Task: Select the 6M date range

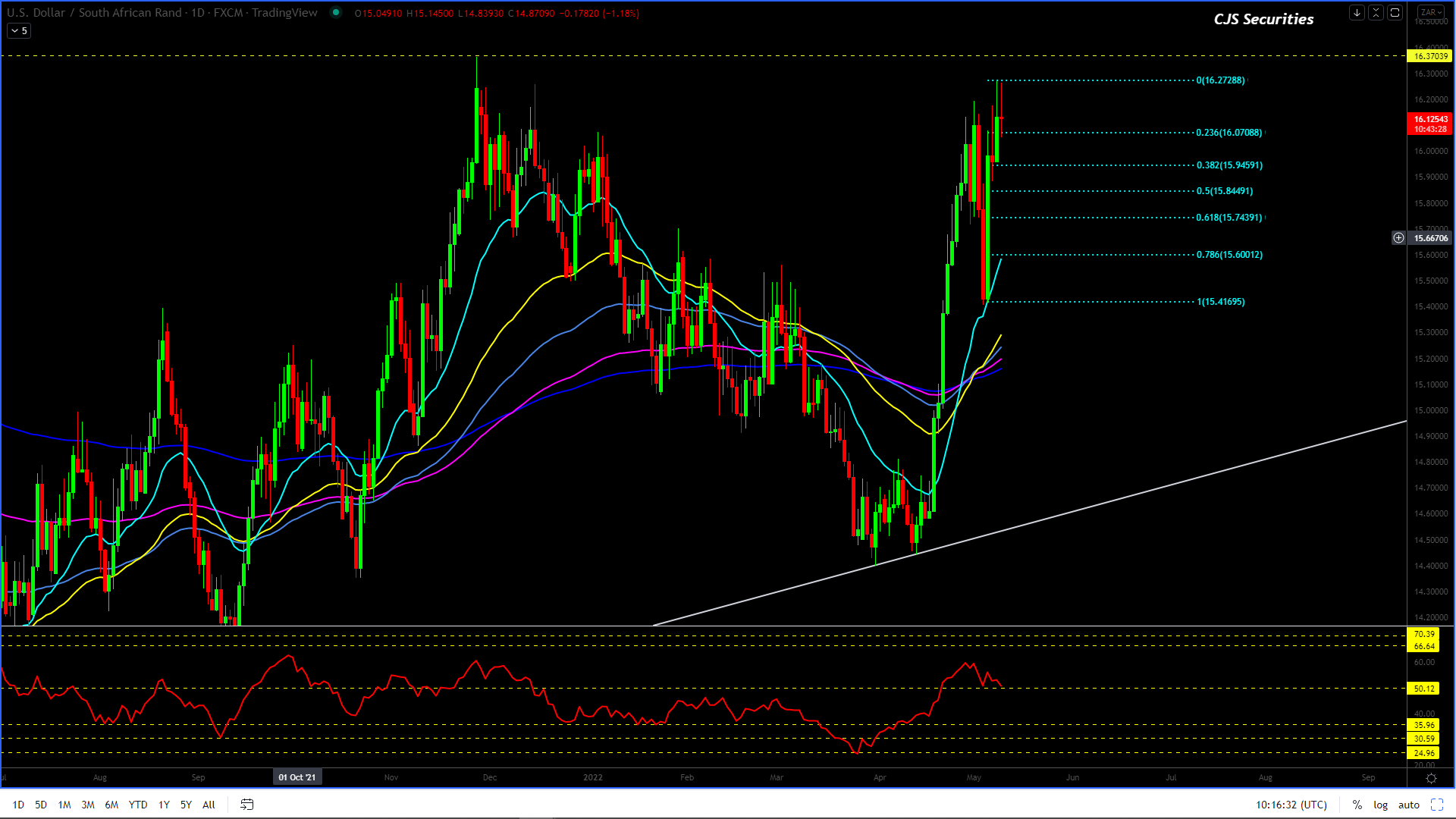Action: pyautogui.click(x=111, y=805)
